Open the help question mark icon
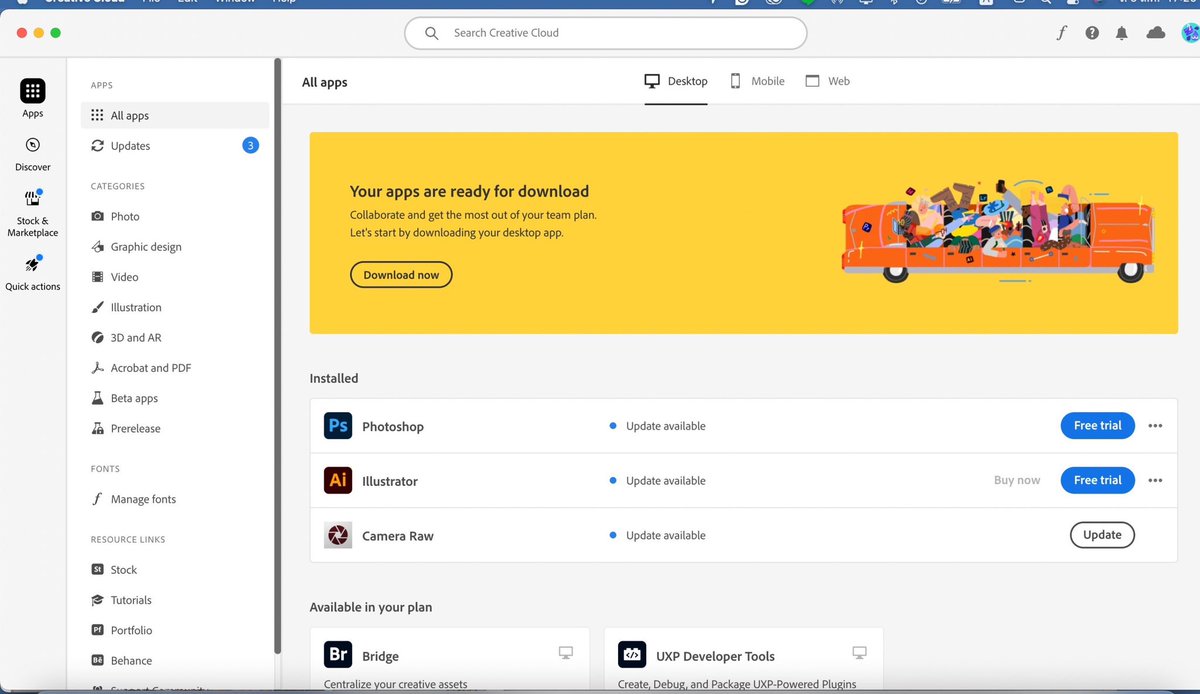1200x694 pixels. [1092, 33]
